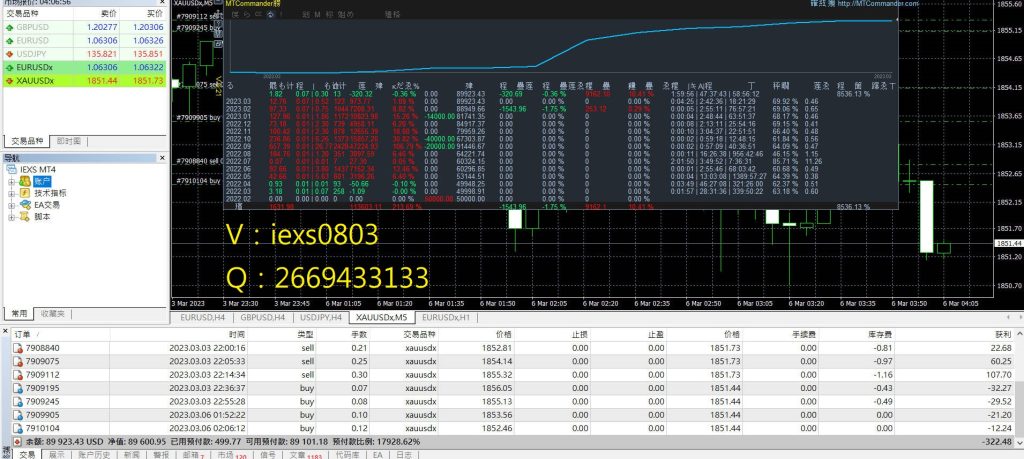1024x459 pixels.
Task: Select the XAUUSDx symbol row icon
Action: click(x=8, y=80)
